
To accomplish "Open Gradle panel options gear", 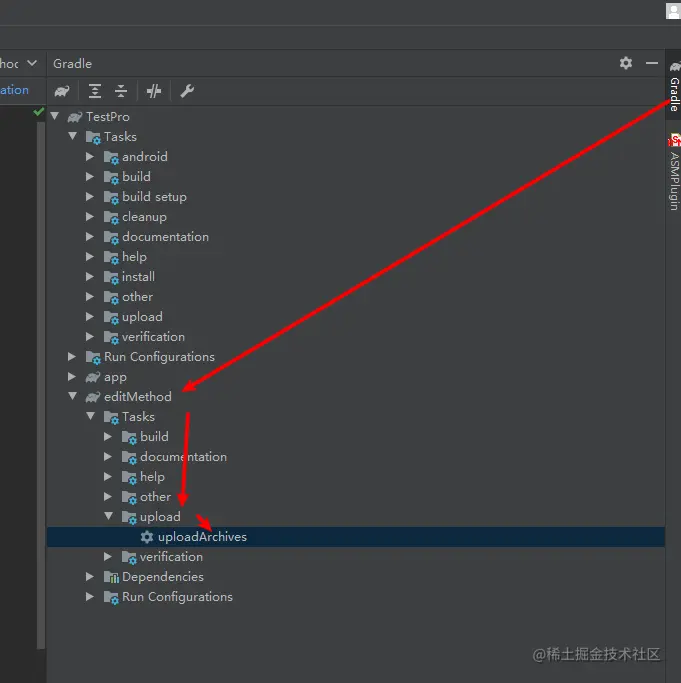I will pyautogui.click(x=626, y=63).
